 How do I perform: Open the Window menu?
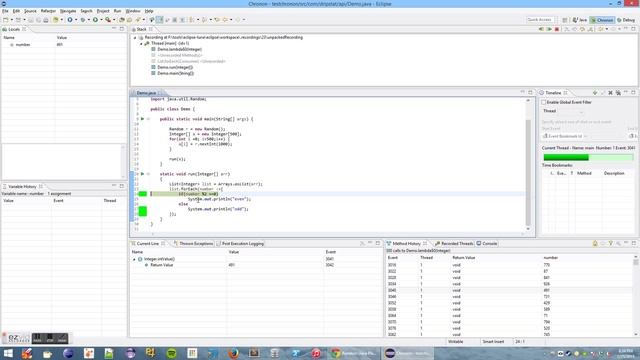click(133, 11)
